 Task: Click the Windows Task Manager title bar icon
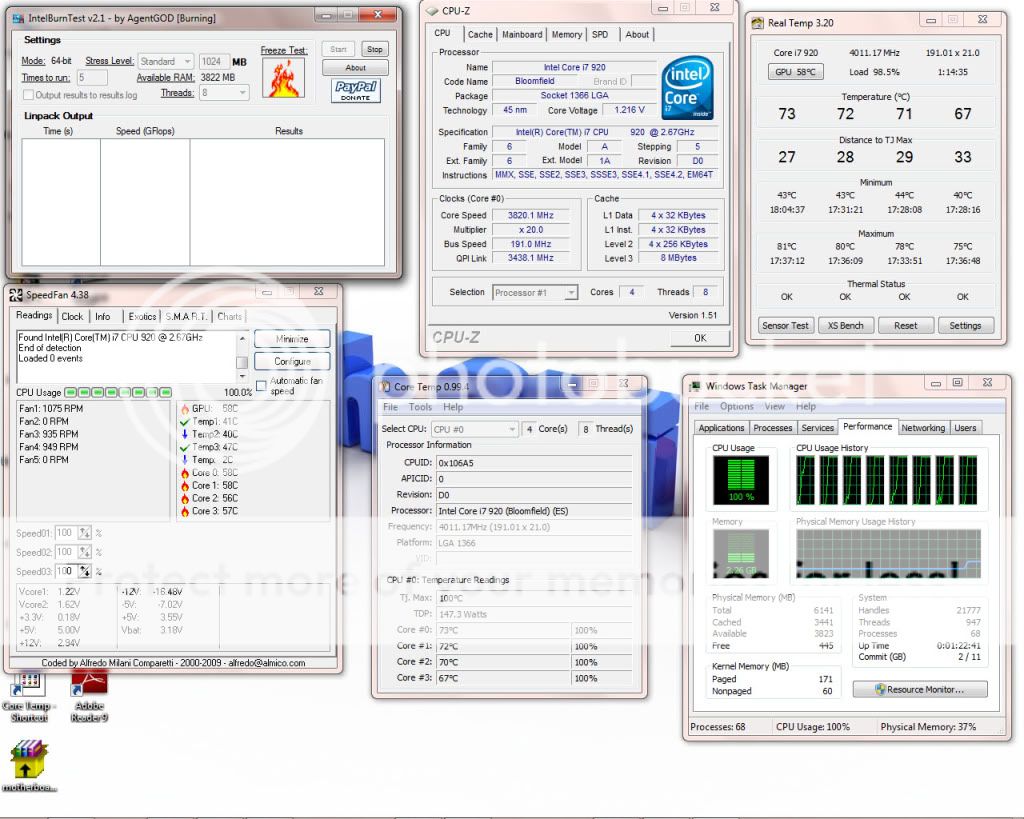click(696, 386)
